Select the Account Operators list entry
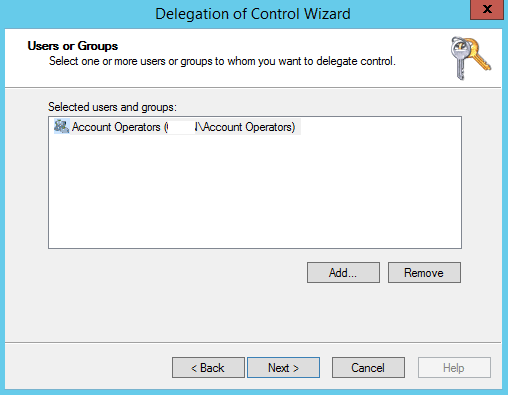This screenshot has height=395, width=508. [177, 127]
